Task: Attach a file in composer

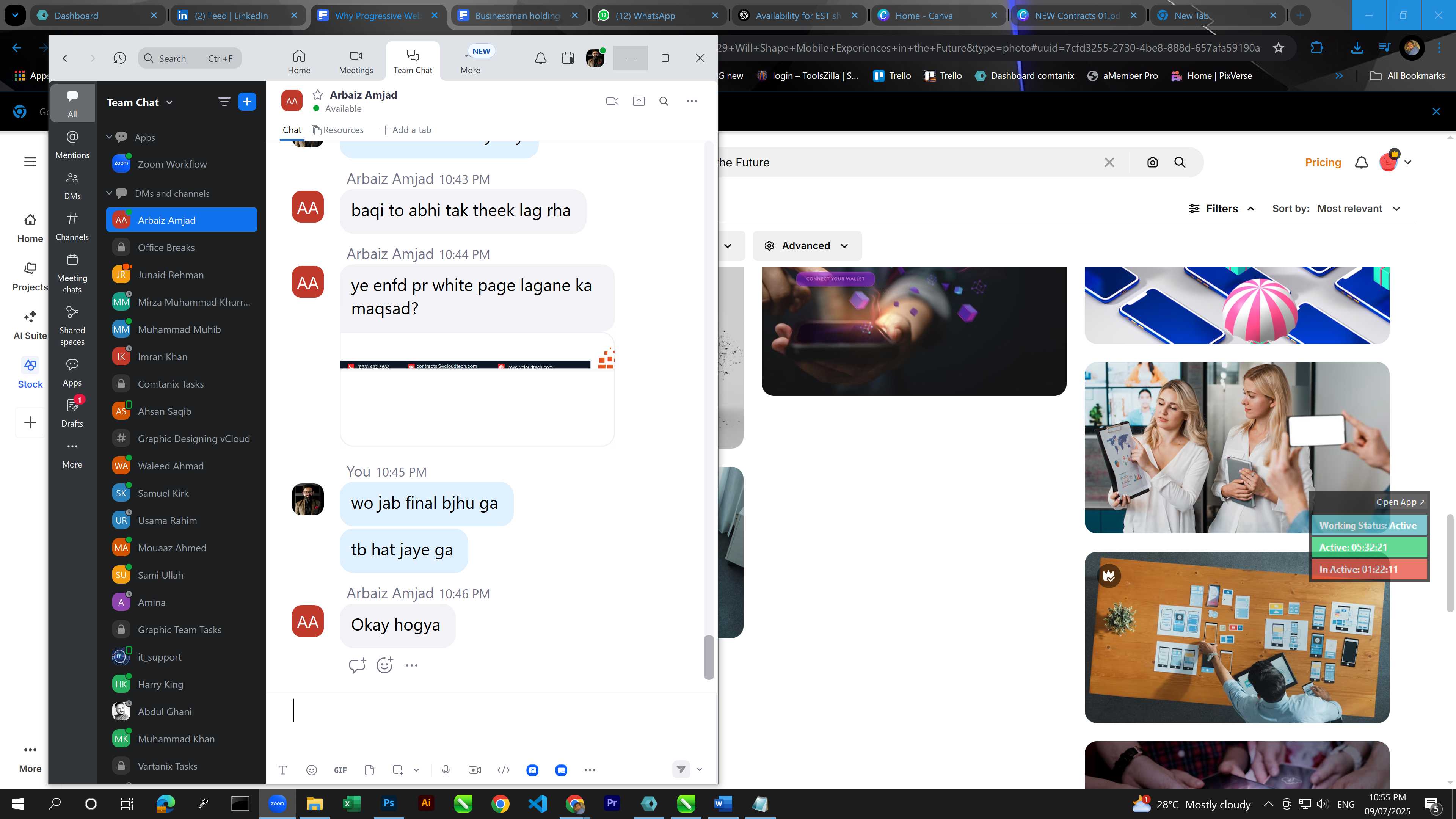Action: (x=369, y=770)
